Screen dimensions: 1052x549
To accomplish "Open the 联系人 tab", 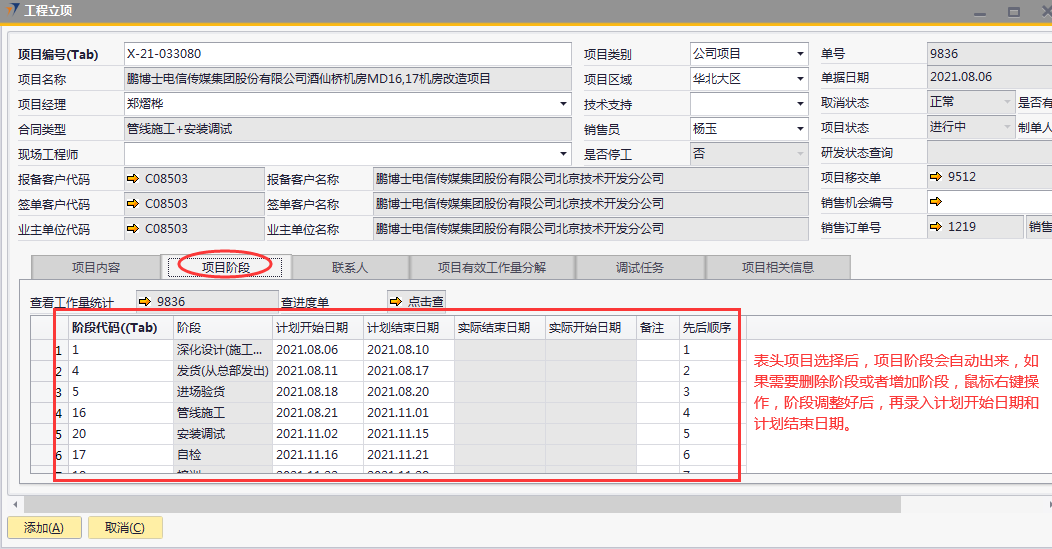I will coord(350,268).
